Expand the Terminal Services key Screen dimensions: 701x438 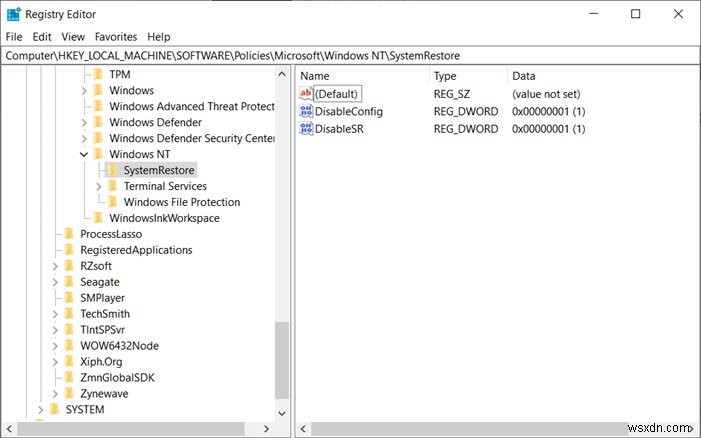pos(98,186)
